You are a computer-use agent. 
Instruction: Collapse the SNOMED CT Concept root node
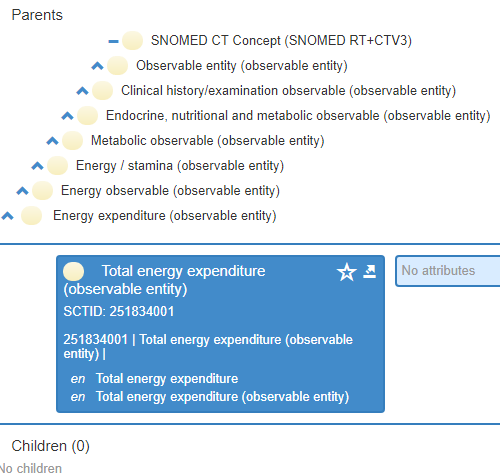coord(113,41)
